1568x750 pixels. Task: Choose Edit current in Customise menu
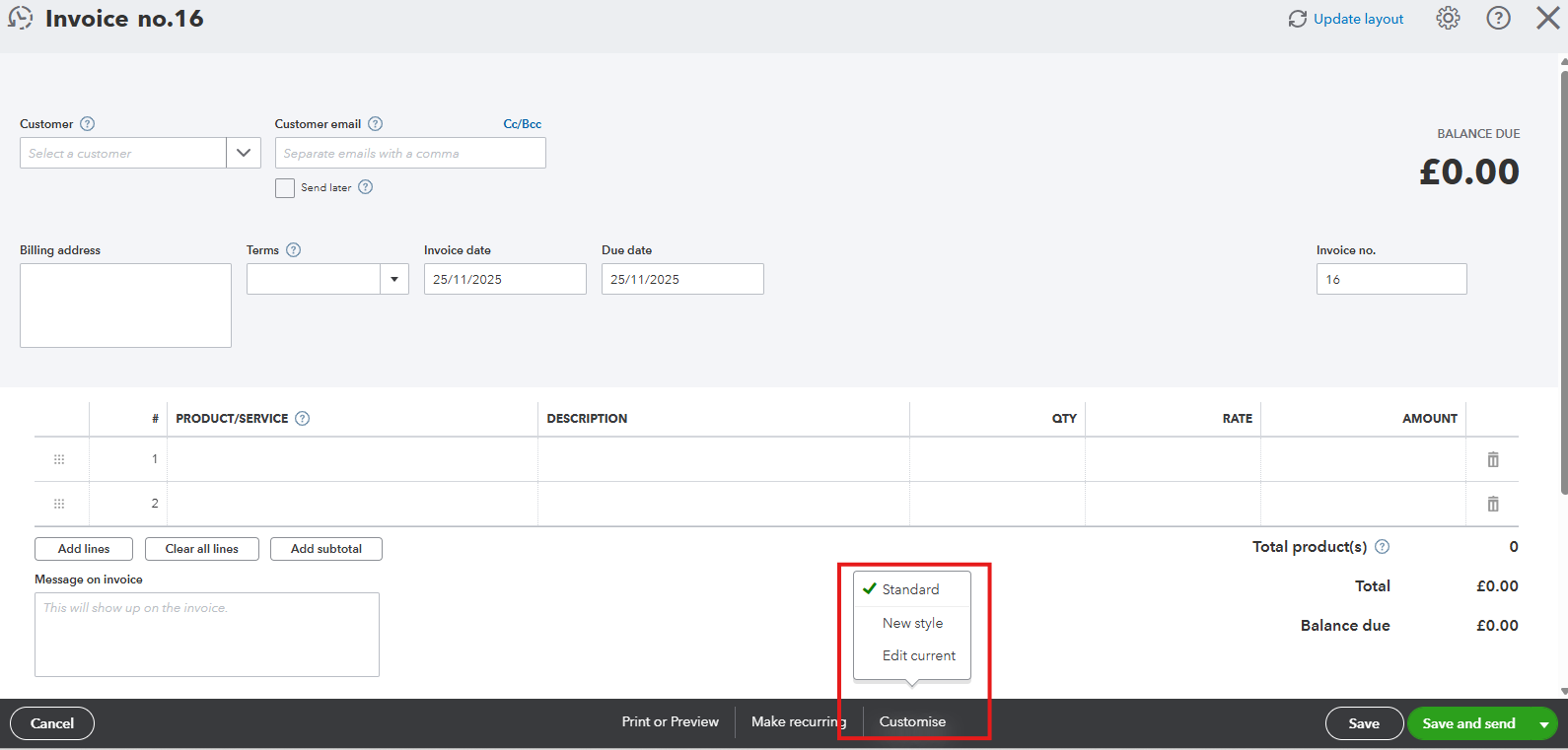(x=918, y=656)
